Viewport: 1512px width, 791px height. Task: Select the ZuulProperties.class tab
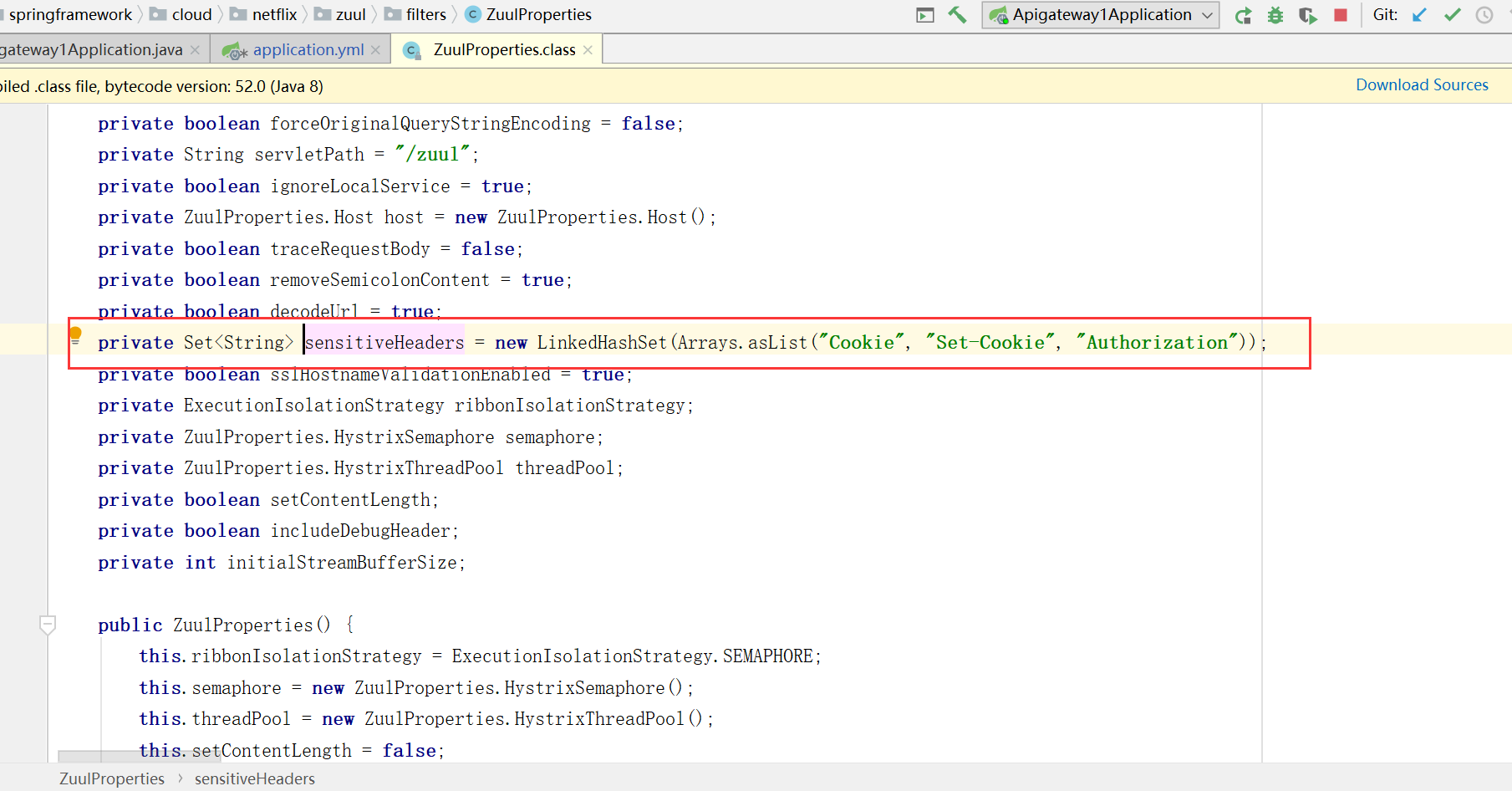(x=504, y=50)
